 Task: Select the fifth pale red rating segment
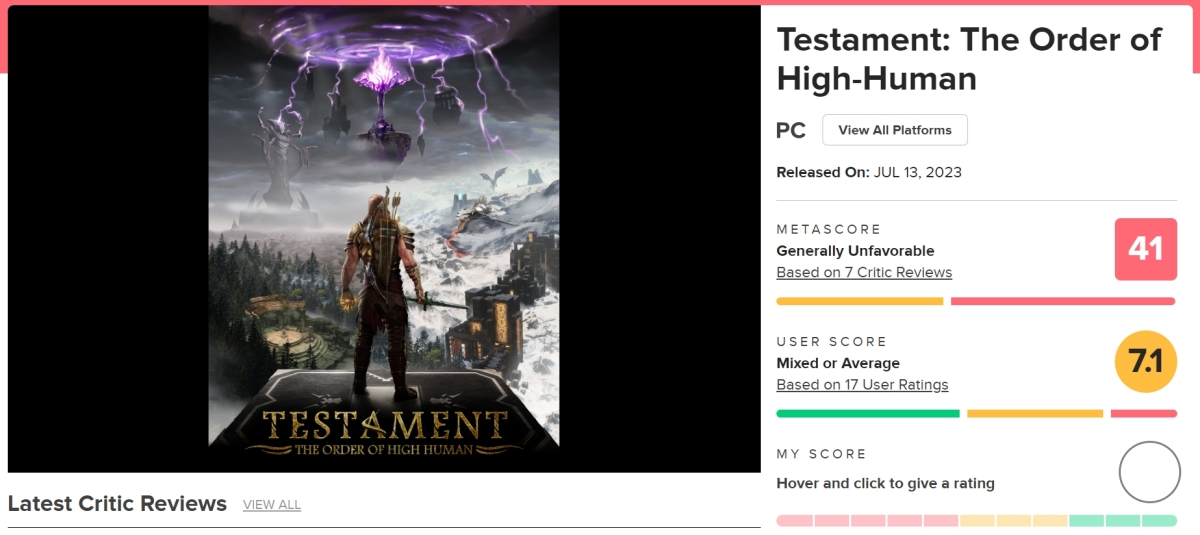tap(940, 521)
